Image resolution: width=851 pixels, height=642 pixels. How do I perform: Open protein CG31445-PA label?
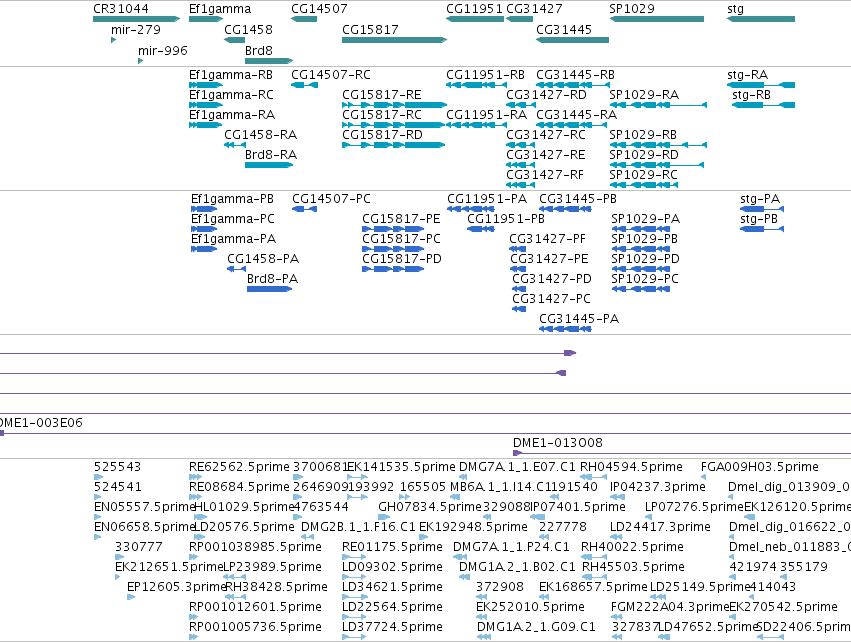pyautogui.click(x=579, y=318)
